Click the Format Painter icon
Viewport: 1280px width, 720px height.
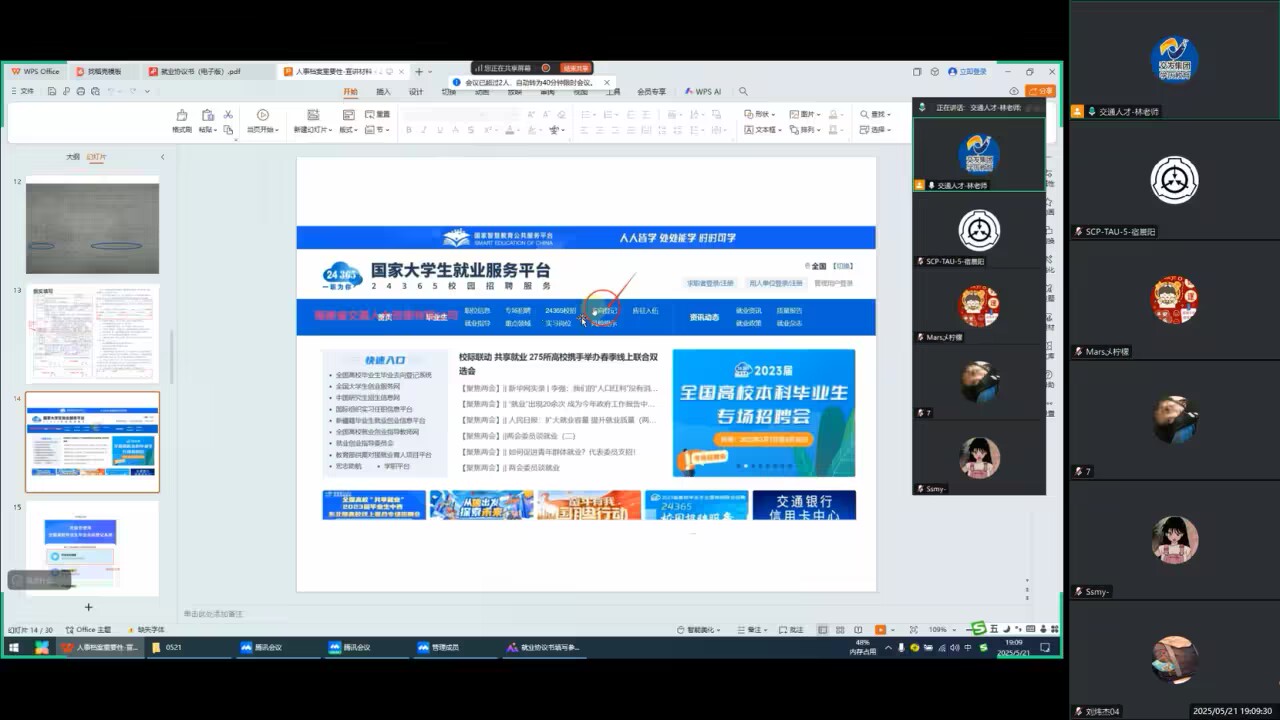click(x=182, y=120)
